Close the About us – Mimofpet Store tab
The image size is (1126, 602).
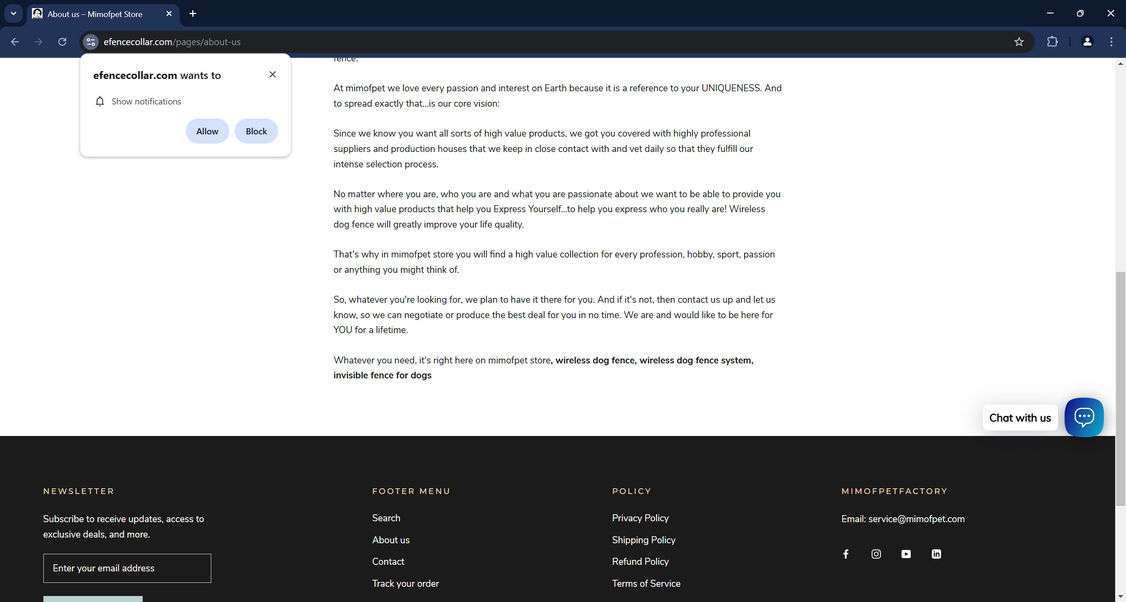[169, 14]
